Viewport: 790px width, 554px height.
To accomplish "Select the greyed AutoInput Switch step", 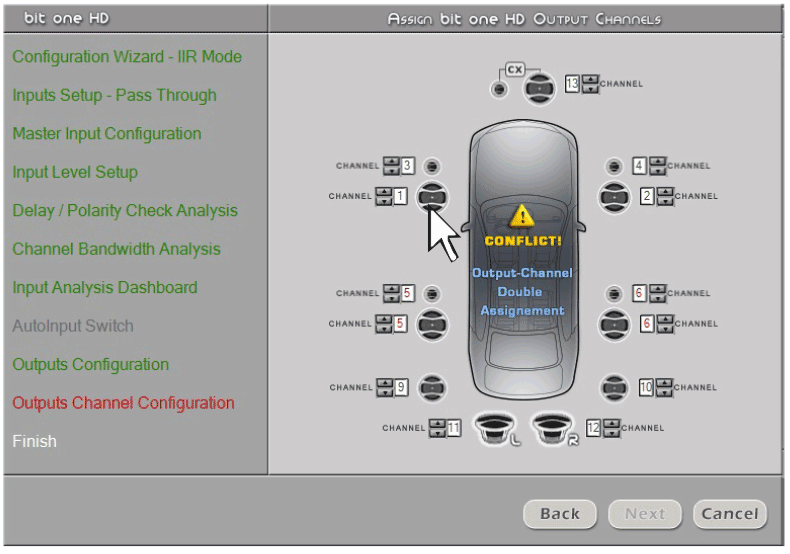I will [73, 326].
